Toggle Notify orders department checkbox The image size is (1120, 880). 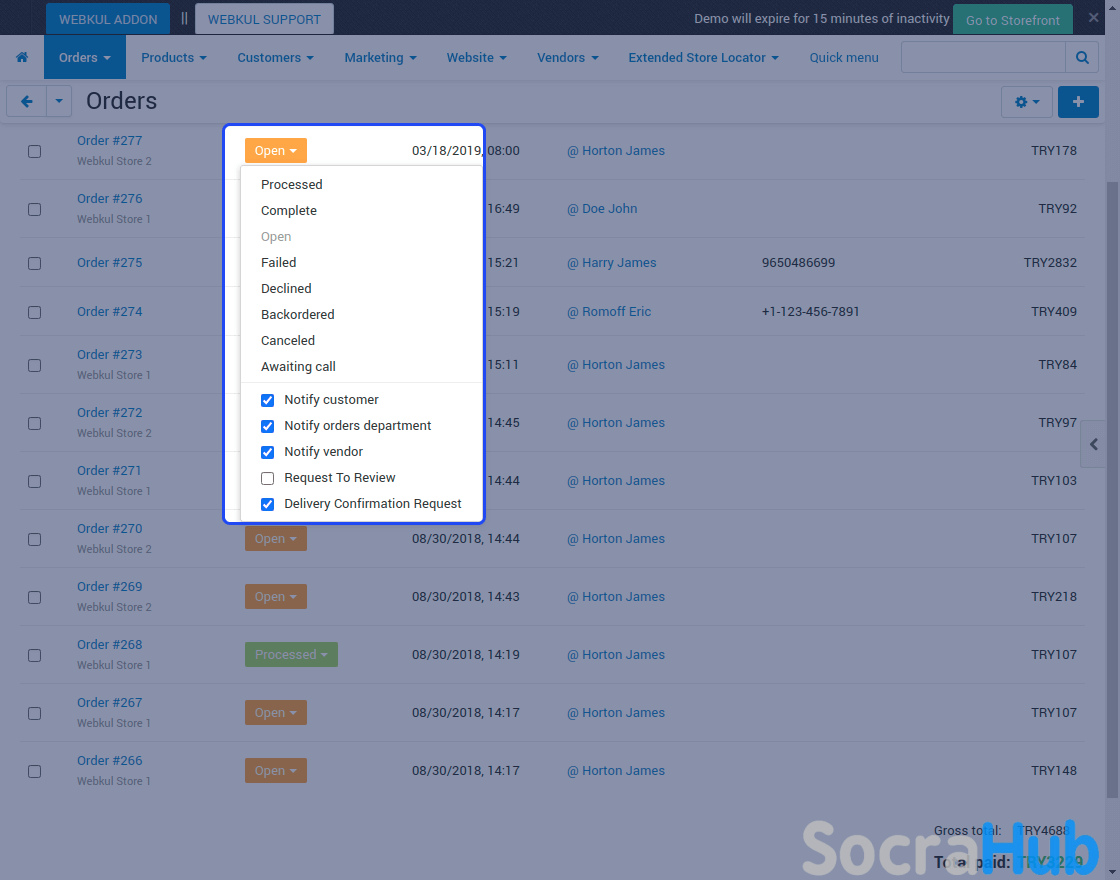pyautogui.click(x=268, y=426)
